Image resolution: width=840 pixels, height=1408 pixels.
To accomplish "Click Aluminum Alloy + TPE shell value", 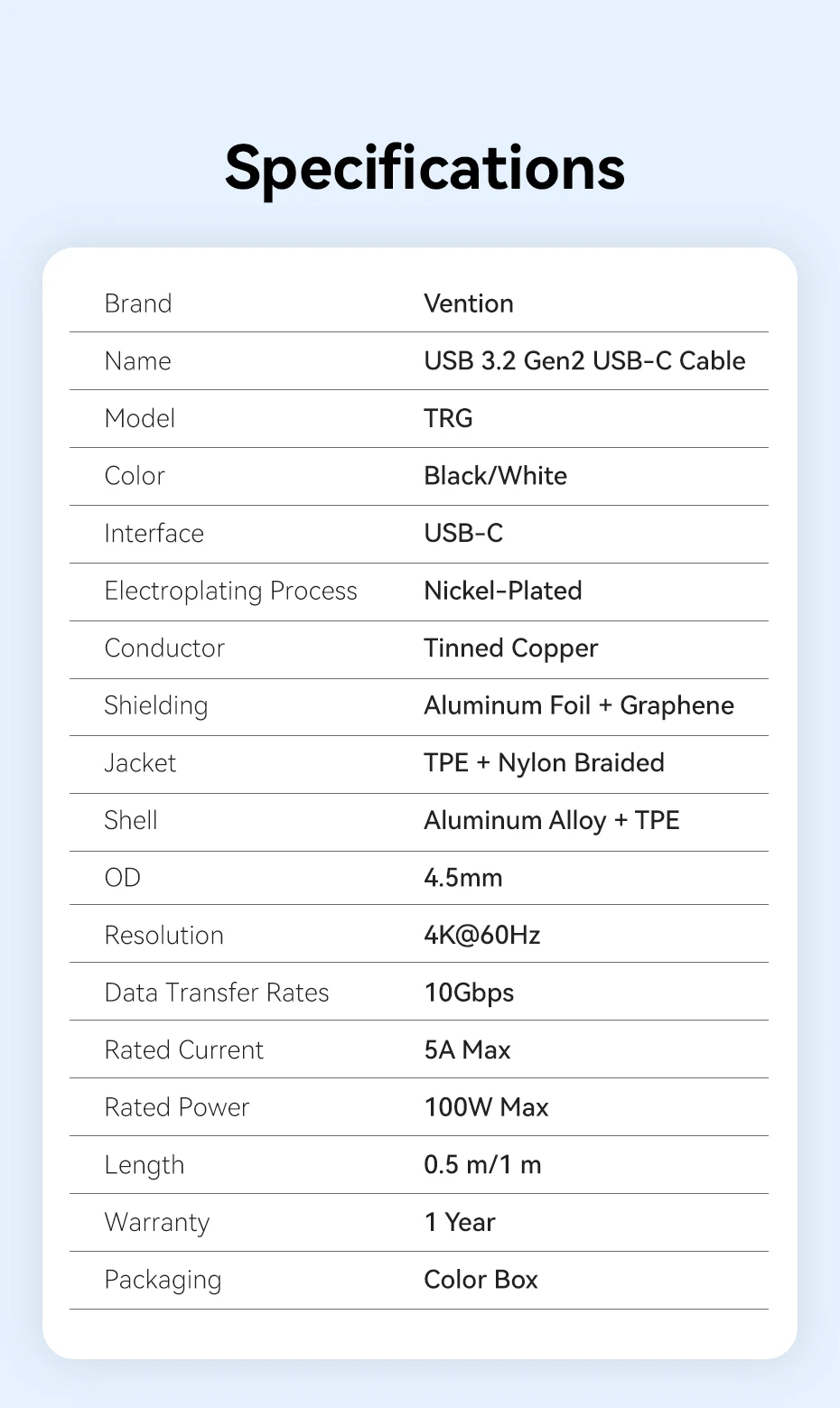I will (552, 820).
